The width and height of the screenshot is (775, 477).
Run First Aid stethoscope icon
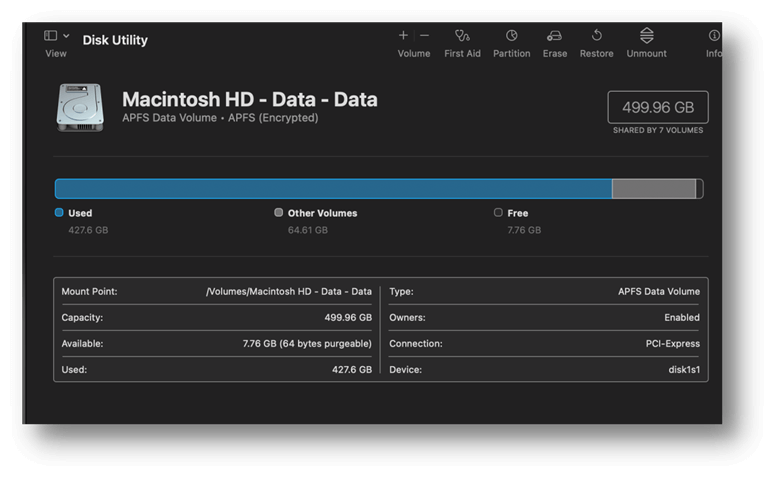point(462,36)
